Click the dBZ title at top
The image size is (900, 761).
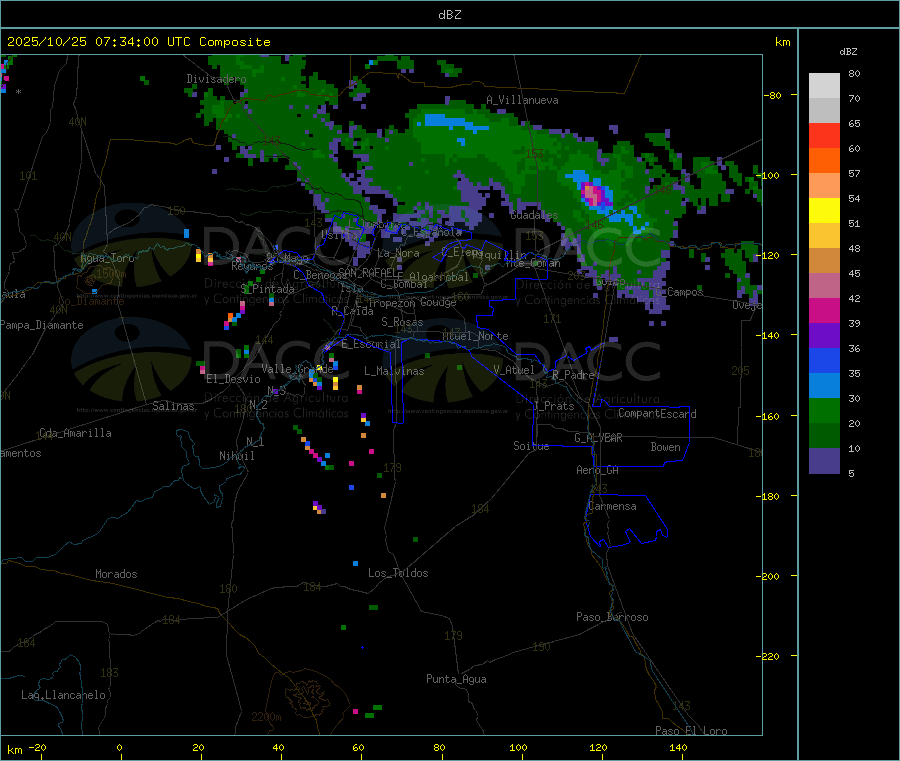449,15
